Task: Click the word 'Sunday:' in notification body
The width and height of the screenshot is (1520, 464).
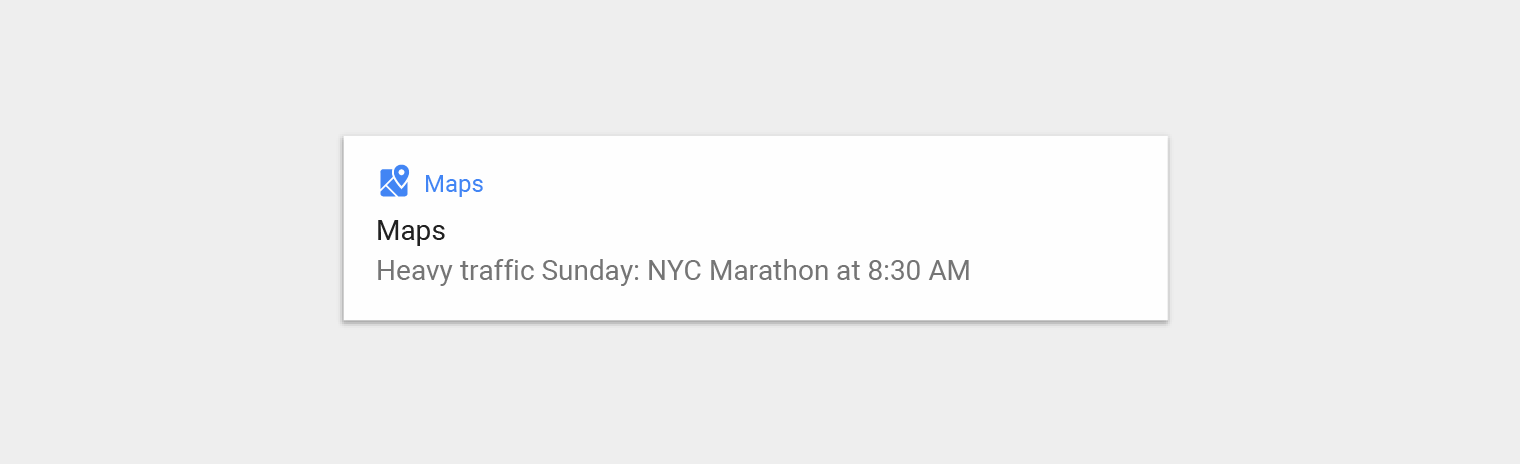Action: [590, 271]
